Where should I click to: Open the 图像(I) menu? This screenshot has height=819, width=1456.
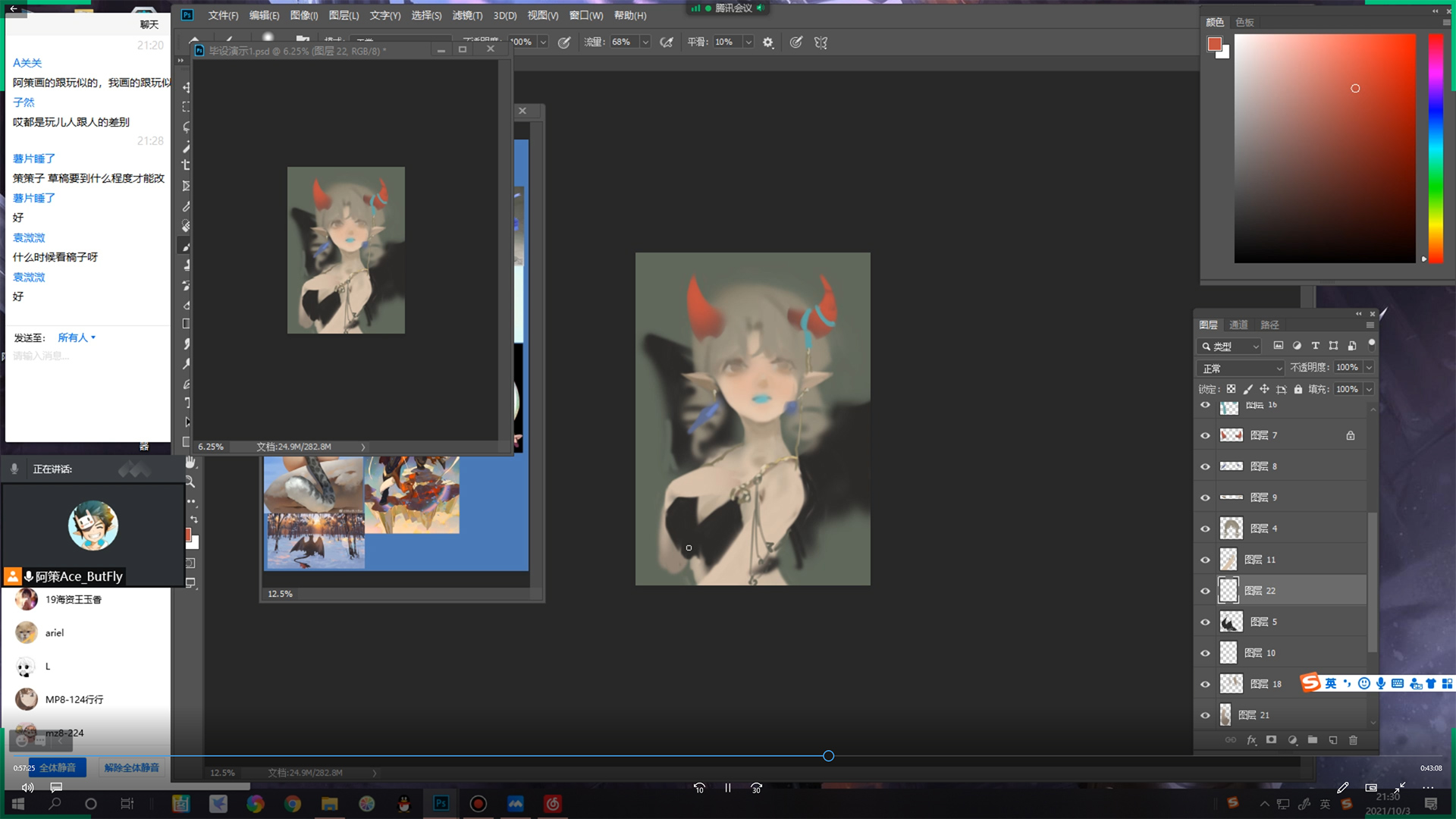pos(304,15)
